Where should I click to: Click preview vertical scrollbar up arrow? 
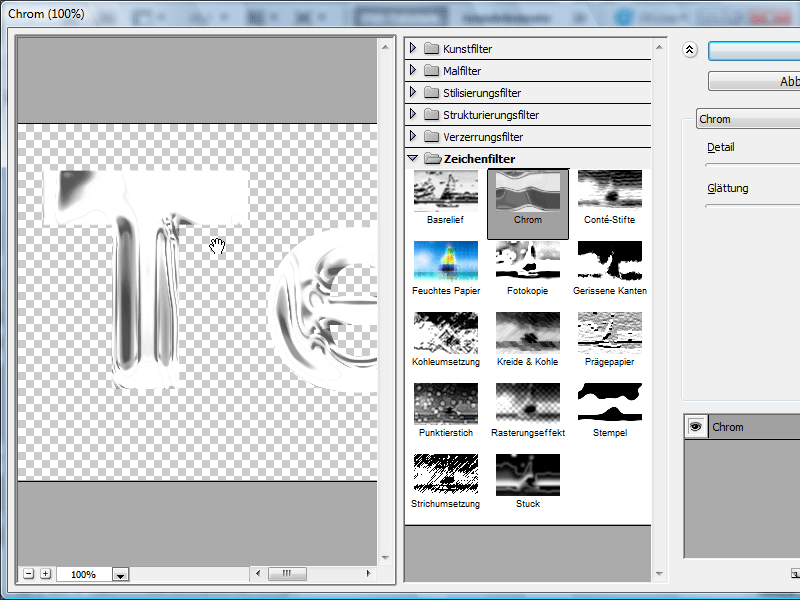click(x=385, y=47)
